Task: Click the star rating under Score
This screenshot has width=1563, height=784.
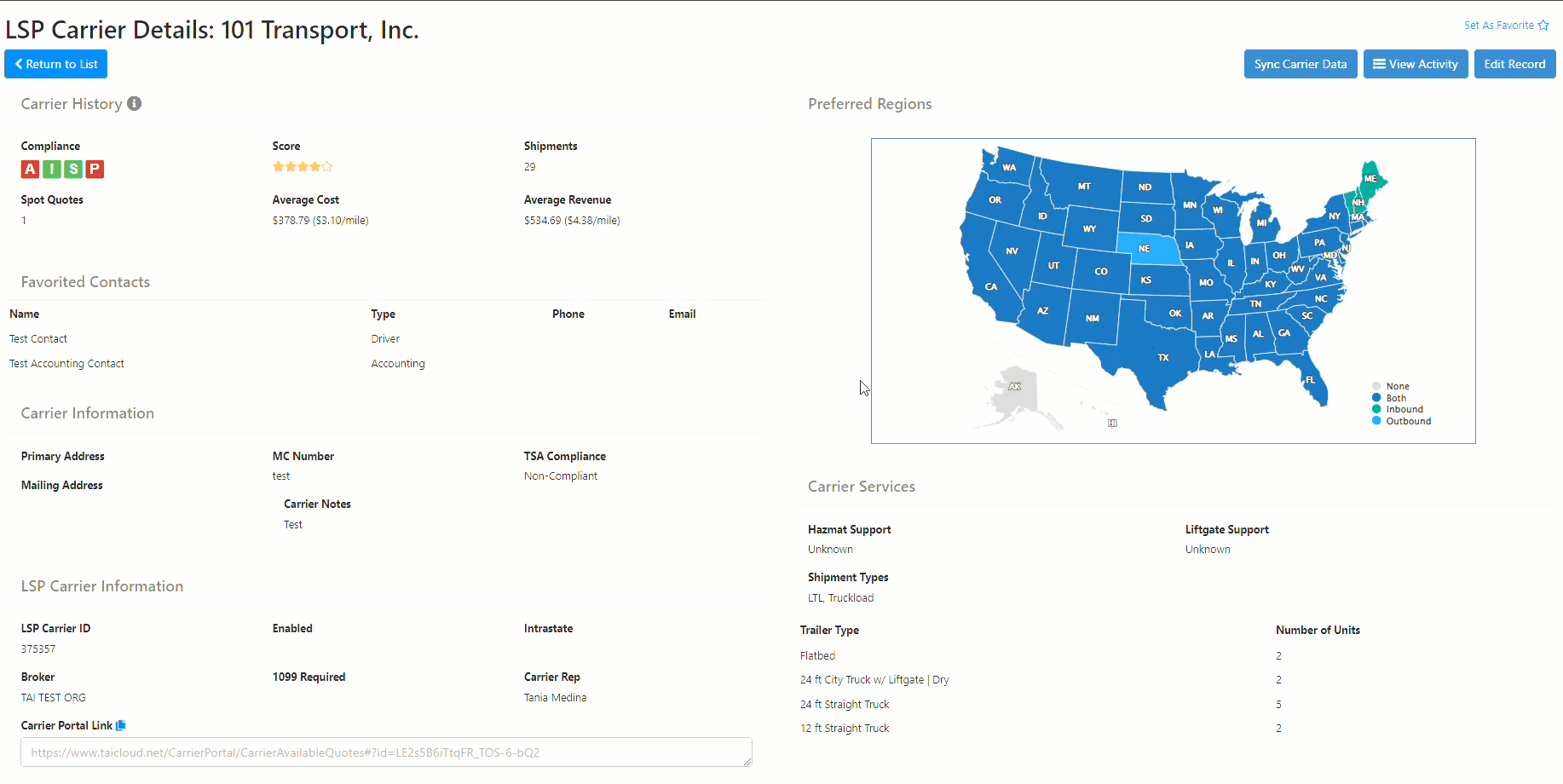Action: pos(303,166)
